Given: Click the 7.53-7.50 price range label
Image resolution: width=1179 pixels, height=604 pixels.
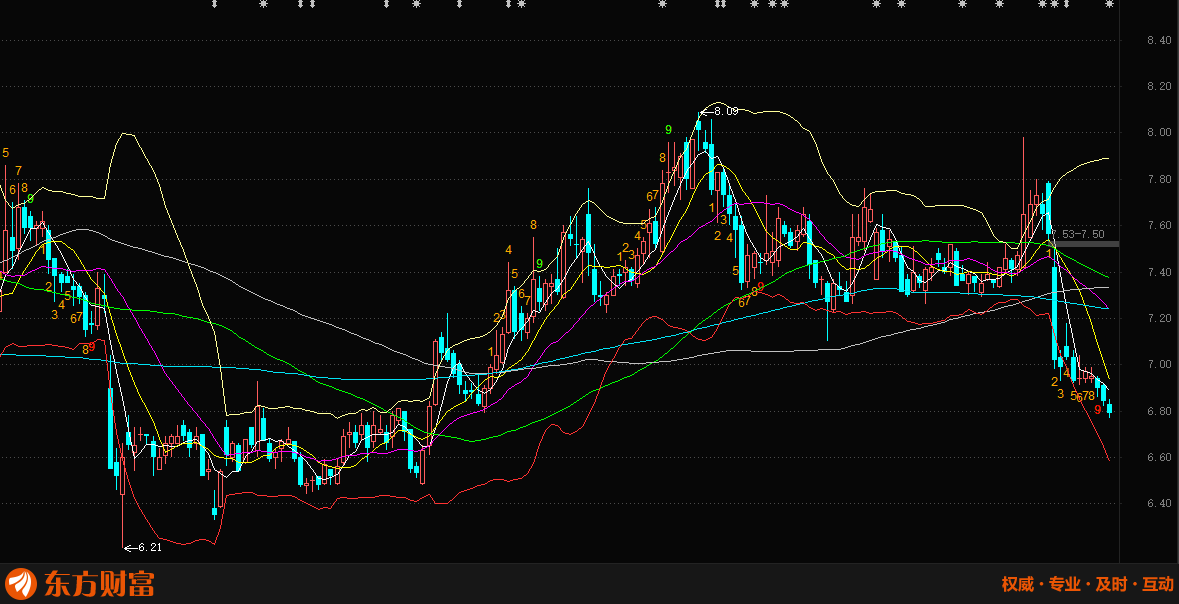Looking at the screenshot, I should point(1077,234).
